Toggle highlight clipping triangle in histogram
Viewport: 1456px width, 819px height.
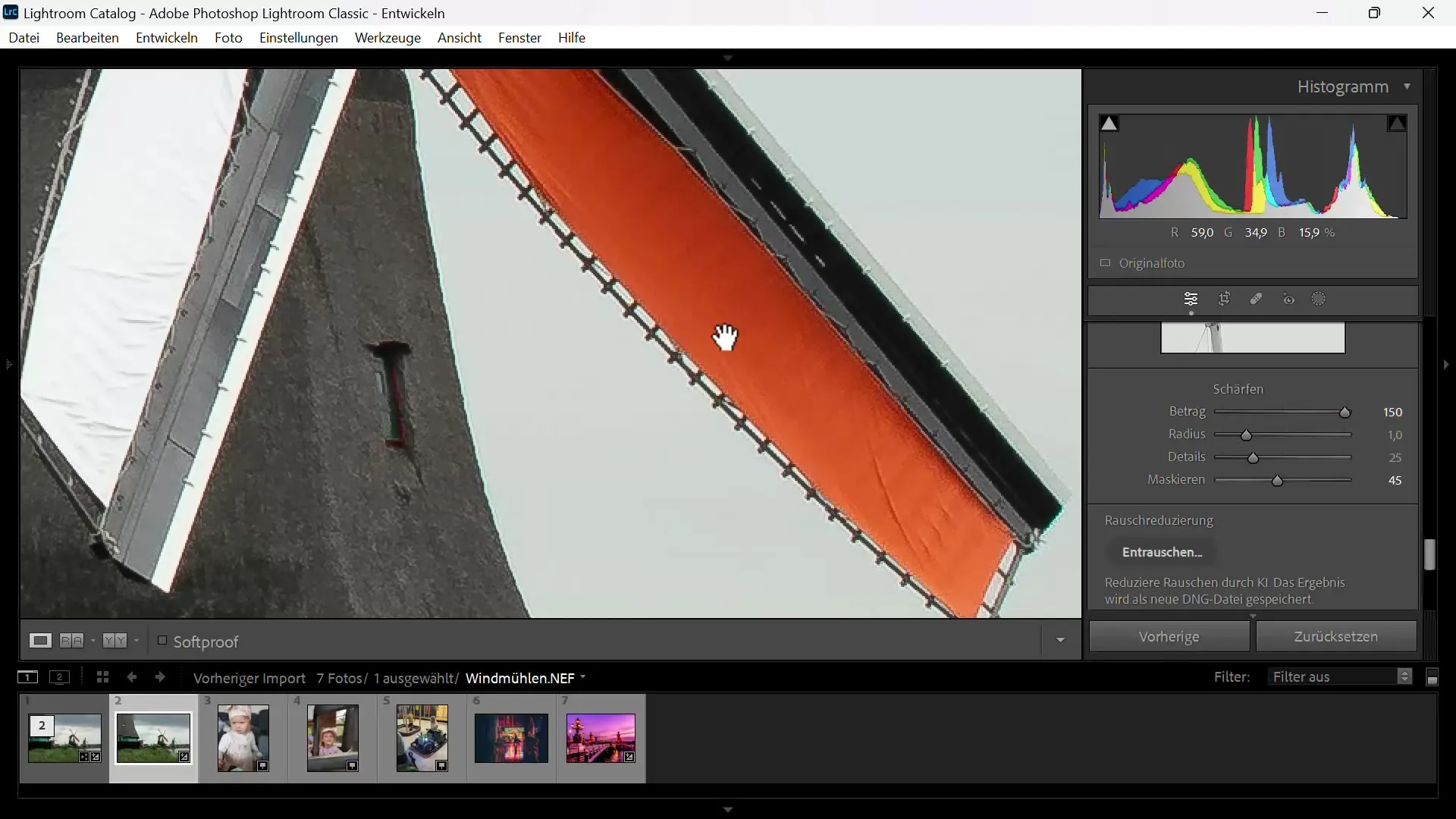pos(1398,124)
